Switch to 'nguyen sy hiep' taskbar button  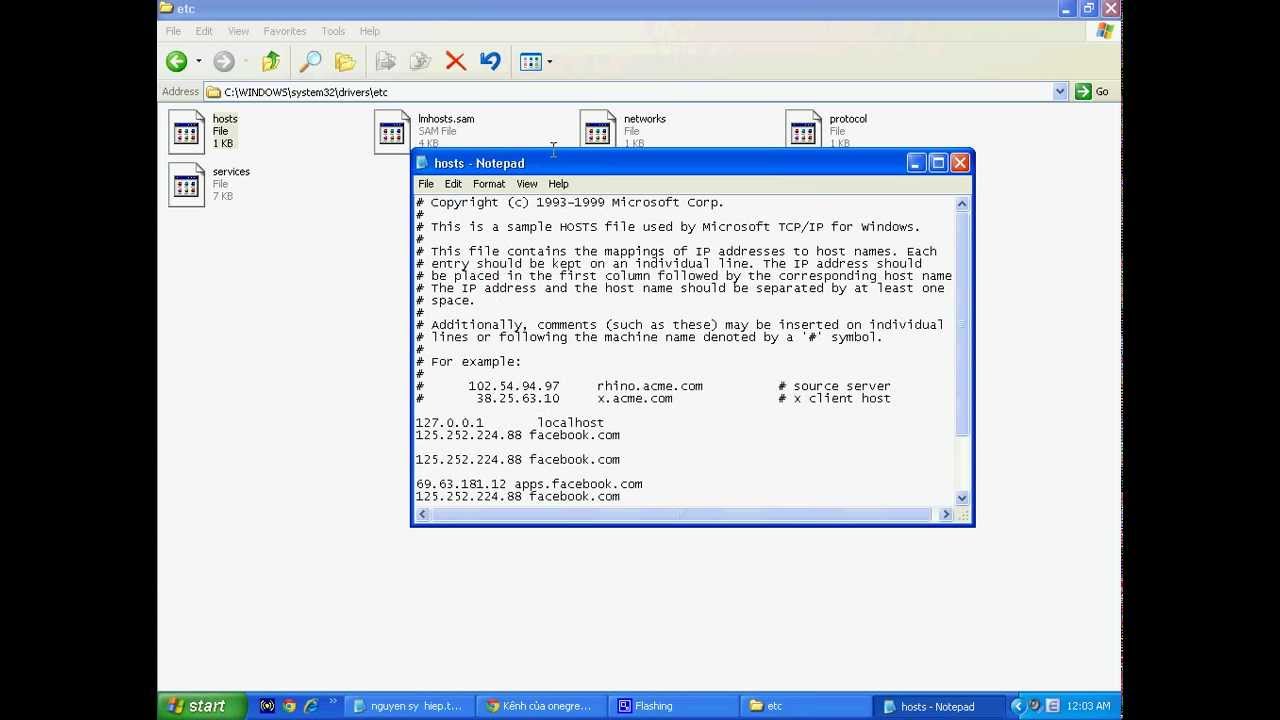click(x=410, y=706)
